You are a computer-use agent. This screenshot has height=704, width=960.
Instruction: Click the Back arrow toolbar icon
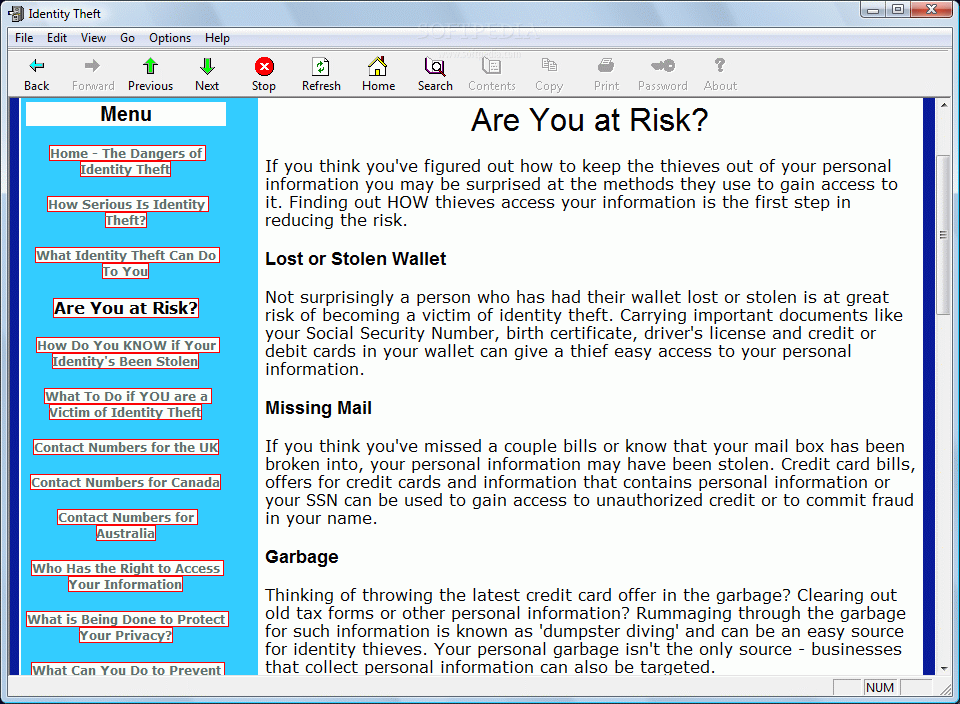(x=37, y=66)
